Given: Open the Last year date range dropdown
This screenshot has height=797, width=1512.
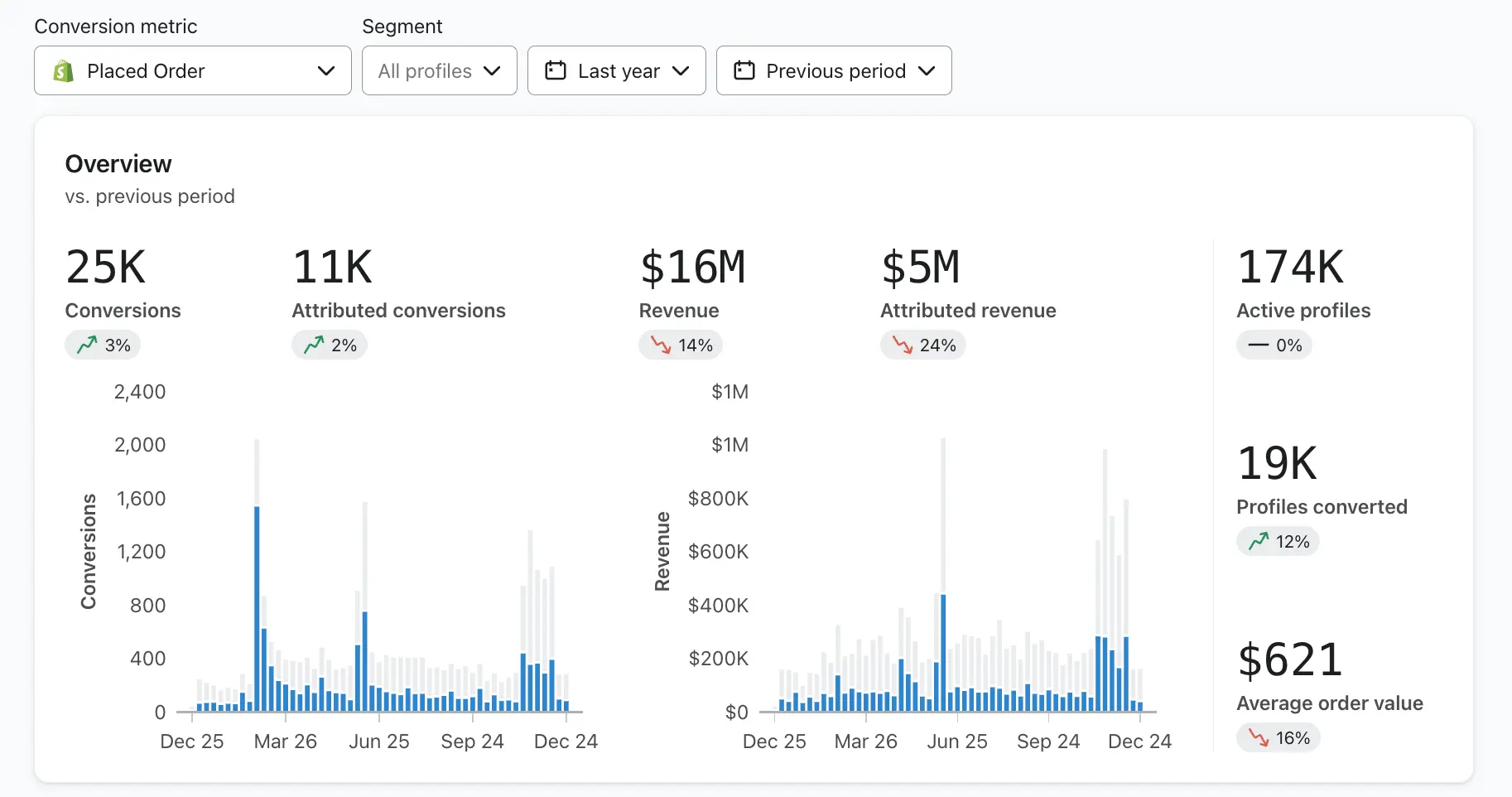Looking at the screenshot, I should pos(616,70).
